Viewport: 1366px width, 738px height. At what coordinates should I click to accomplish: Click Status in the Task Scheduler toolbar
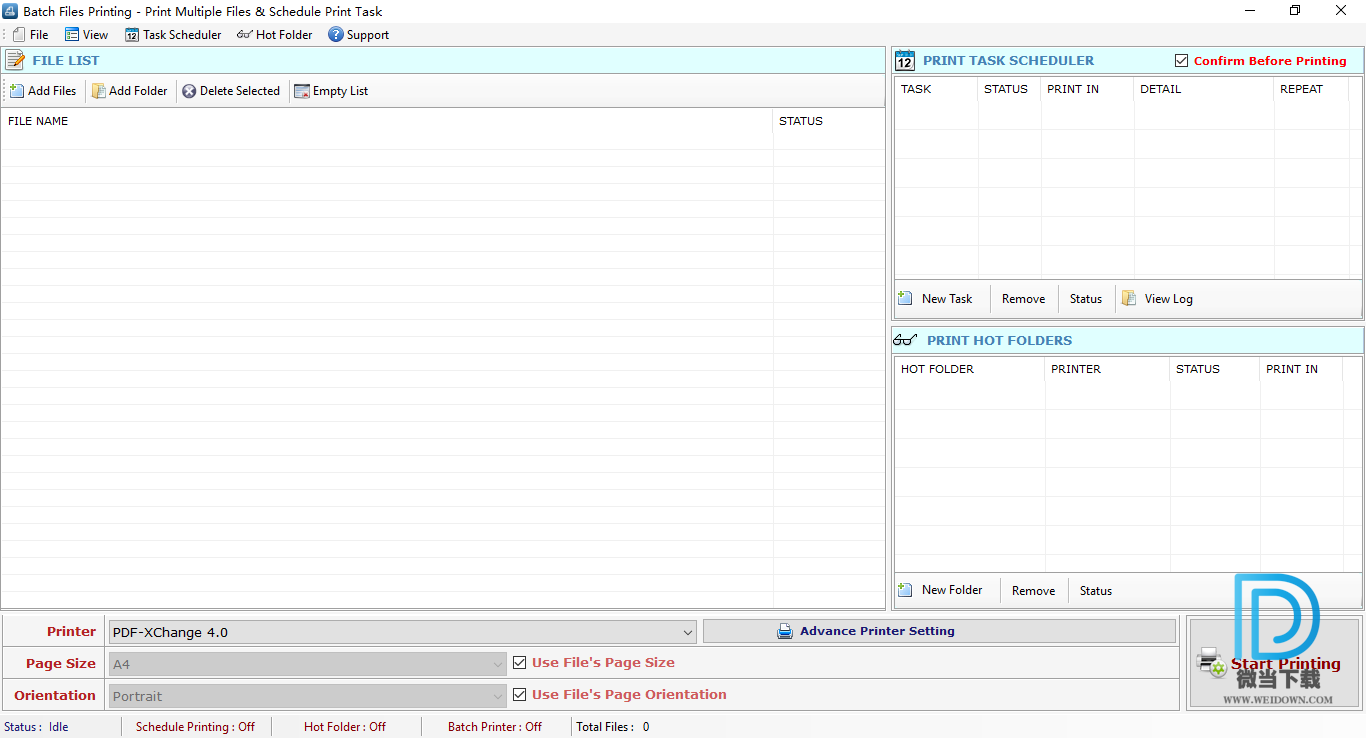point(1085,298)
